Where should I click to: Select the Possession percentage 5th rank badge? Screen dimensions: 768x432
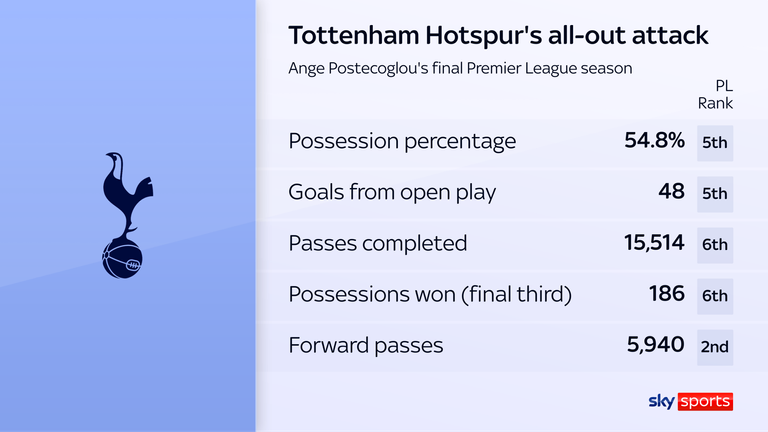(715, 143)
